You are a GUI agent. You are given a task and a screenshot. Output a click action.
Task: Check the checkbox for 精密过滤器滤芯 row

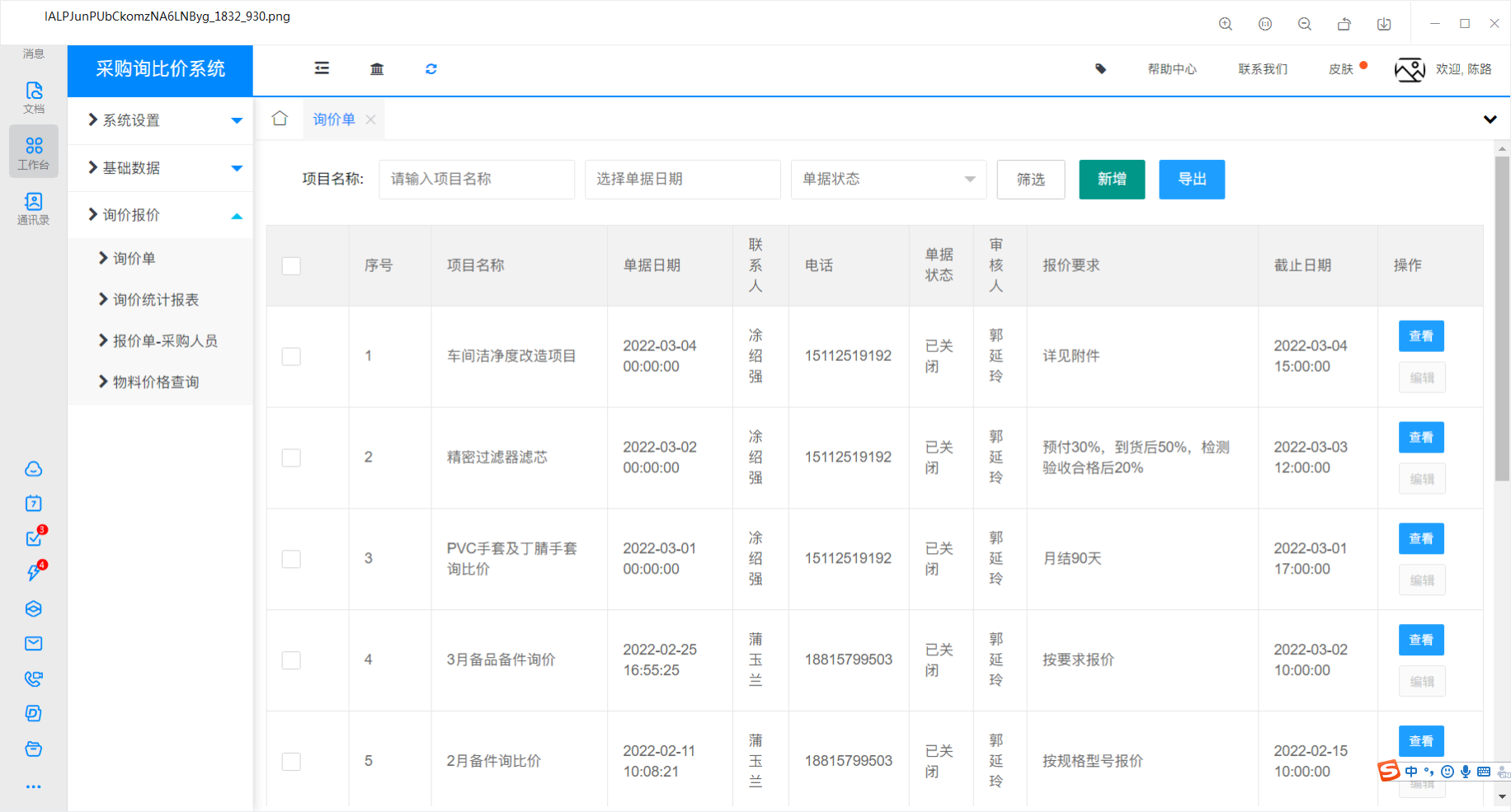[290, 458]
